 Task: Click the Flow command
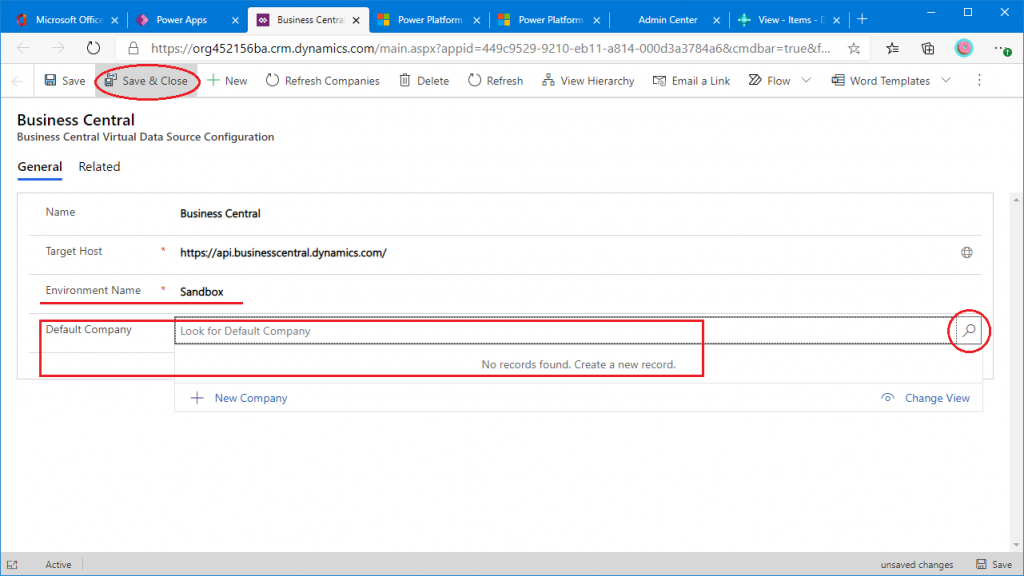[769, 80]
